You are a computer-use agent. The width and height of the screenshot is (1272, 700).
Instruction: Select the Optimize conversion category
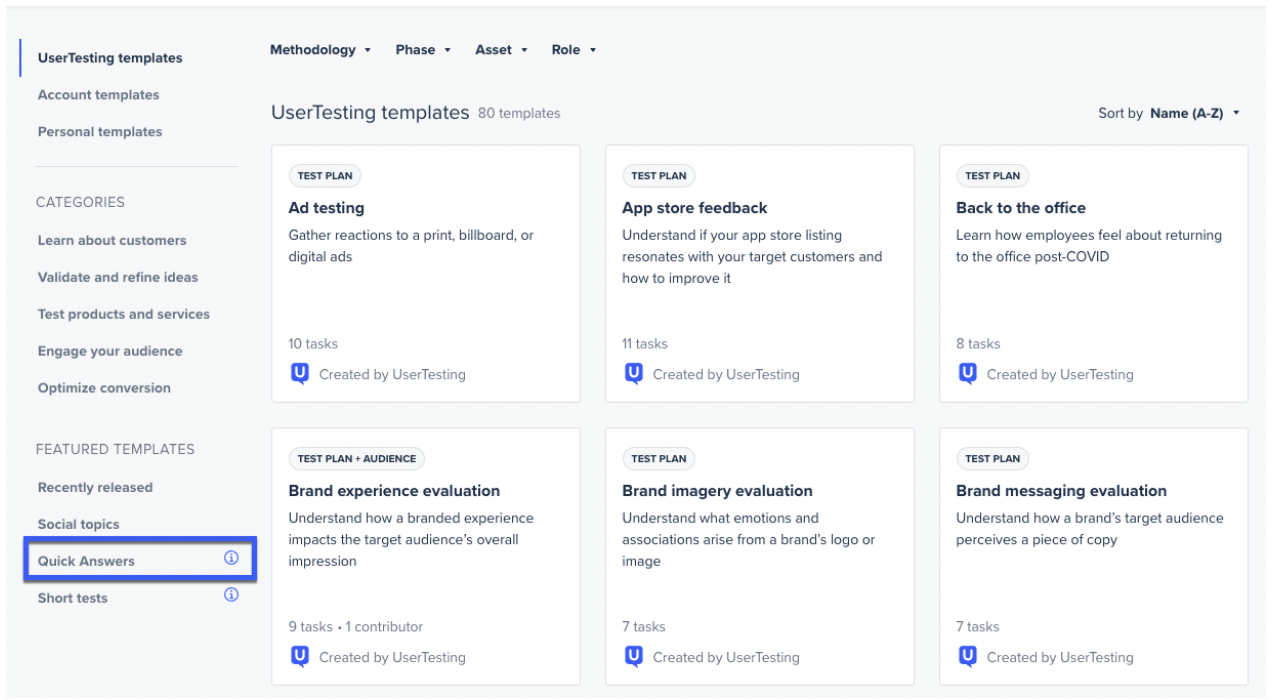tap(104, 388)
